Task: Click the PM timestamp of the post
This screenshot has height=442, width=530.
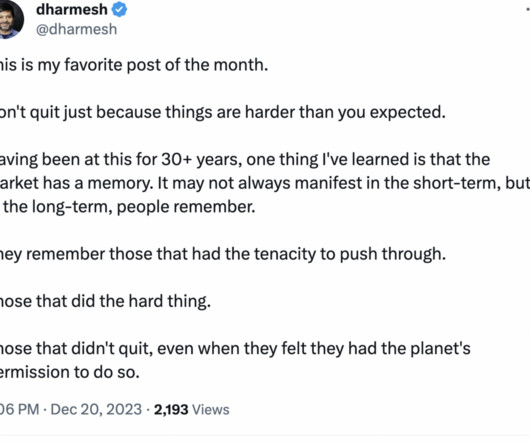Action: click(x=20, y=409)
